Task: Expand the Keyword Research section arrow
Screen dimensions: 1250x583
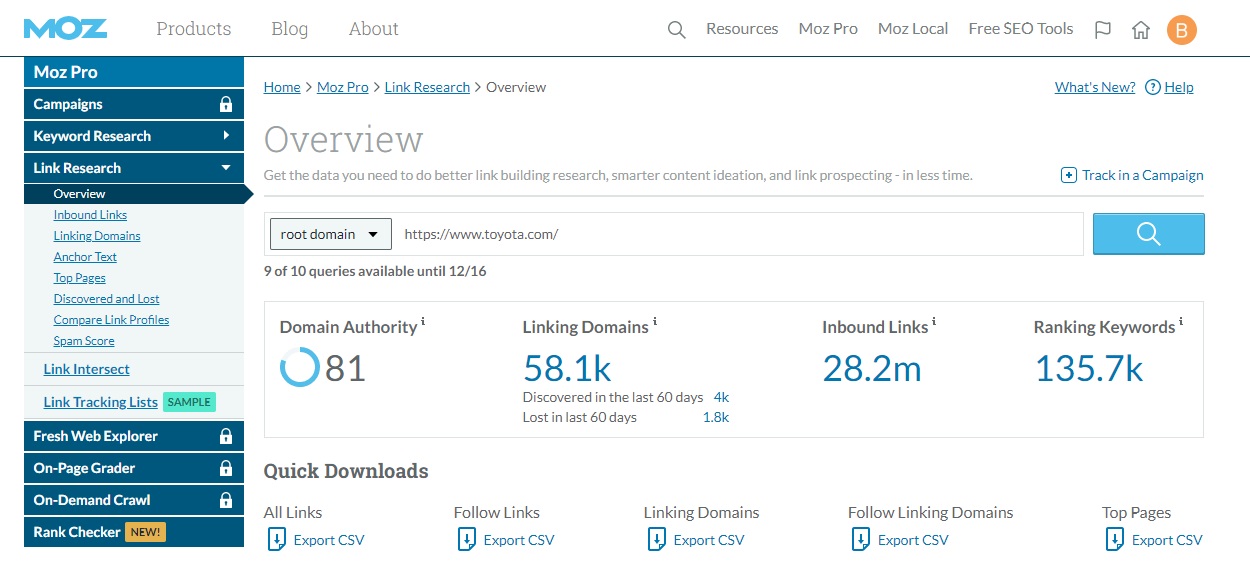Action: coord(227,136)
